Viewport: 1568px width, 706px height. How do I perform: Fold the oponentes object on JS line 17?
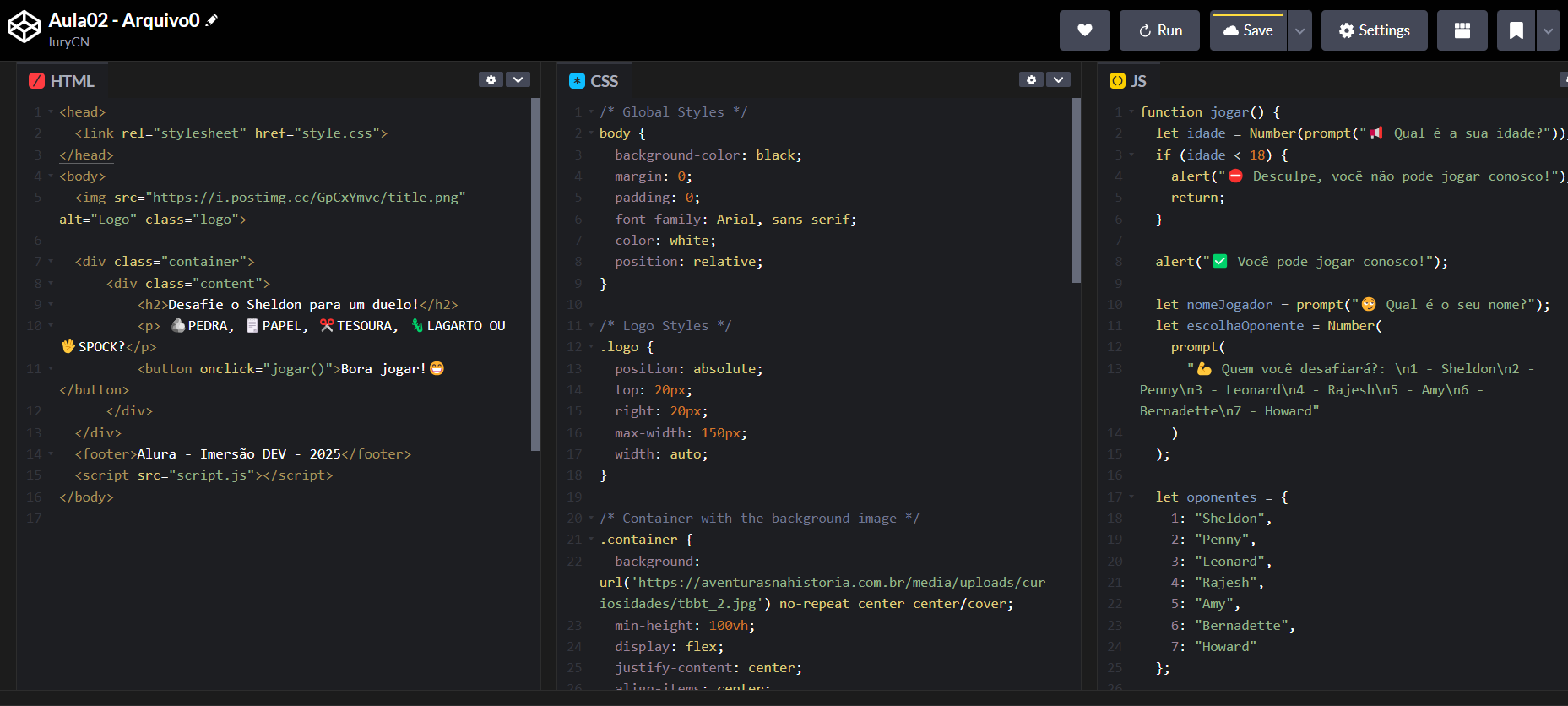(1131, 497)
